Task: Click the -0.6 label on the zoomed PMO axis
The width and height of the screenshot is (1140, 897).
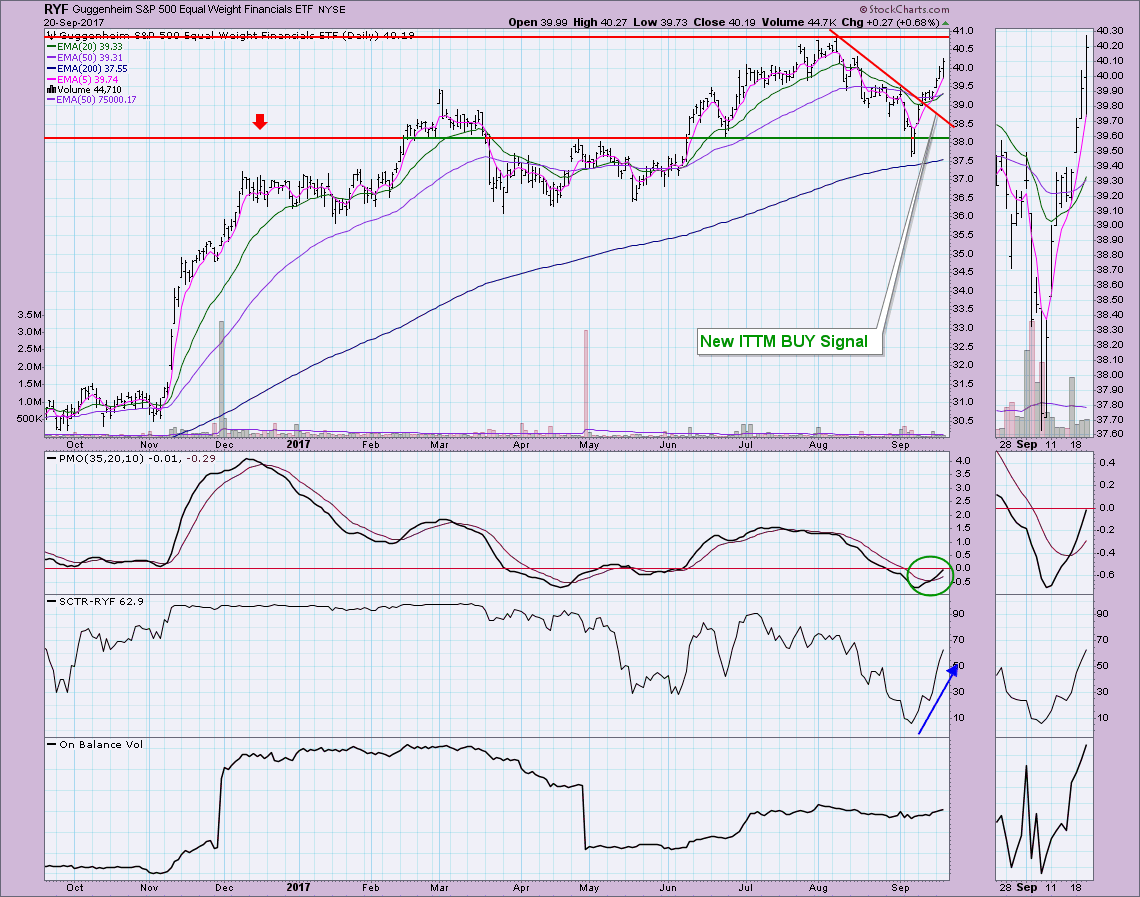Action: (x=1107, y=575)
